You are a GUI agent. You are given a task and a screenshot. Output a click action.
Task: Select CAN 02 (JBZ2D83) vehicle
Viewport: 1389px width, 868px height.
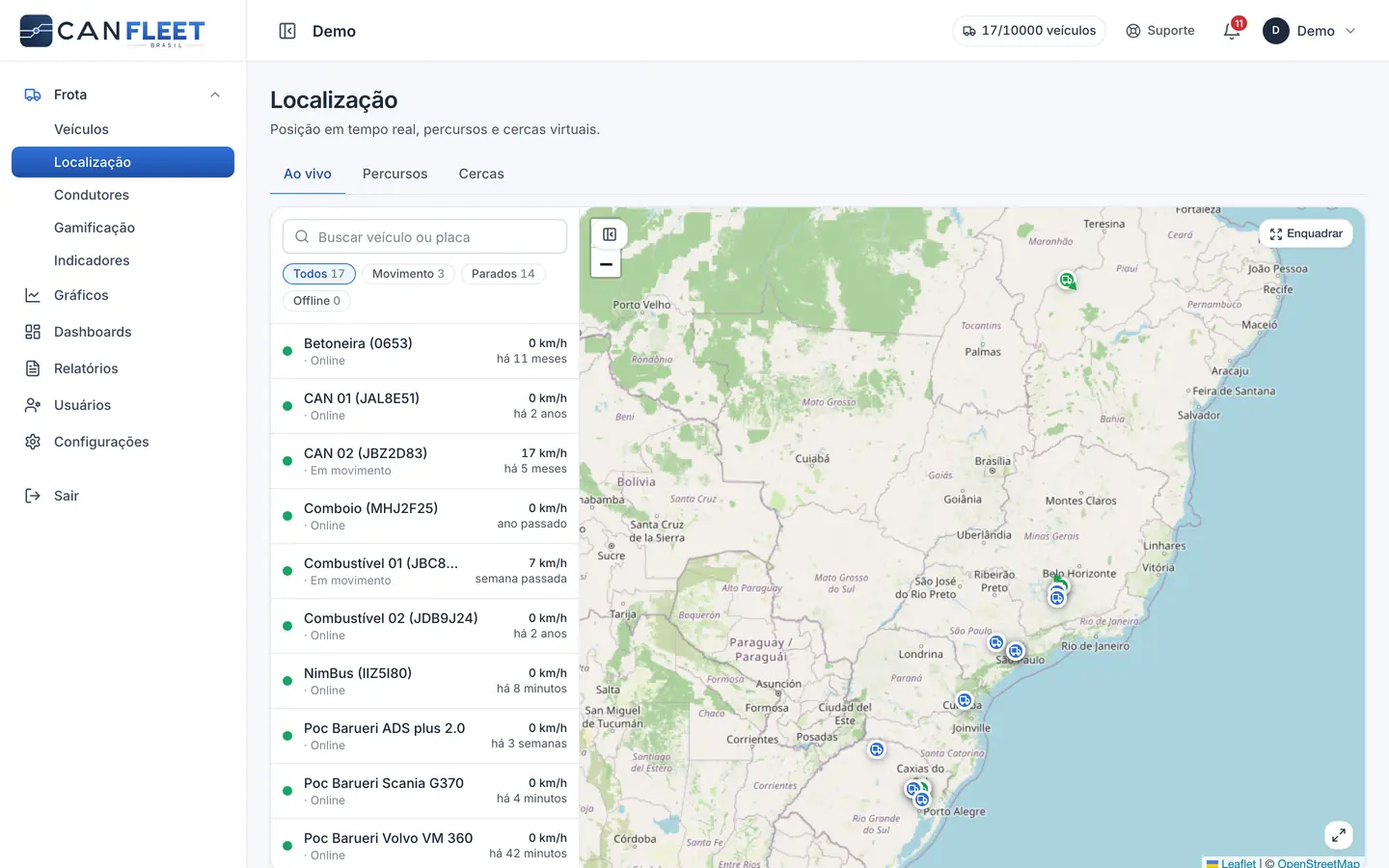pos(424,461)
